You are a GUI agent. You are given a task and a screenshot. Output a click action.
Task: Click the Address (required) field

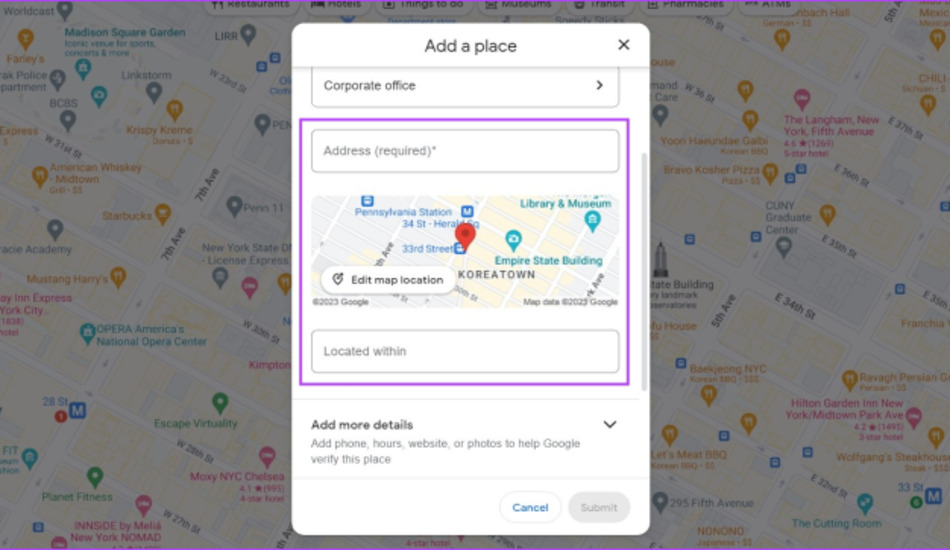coord(465,151)
